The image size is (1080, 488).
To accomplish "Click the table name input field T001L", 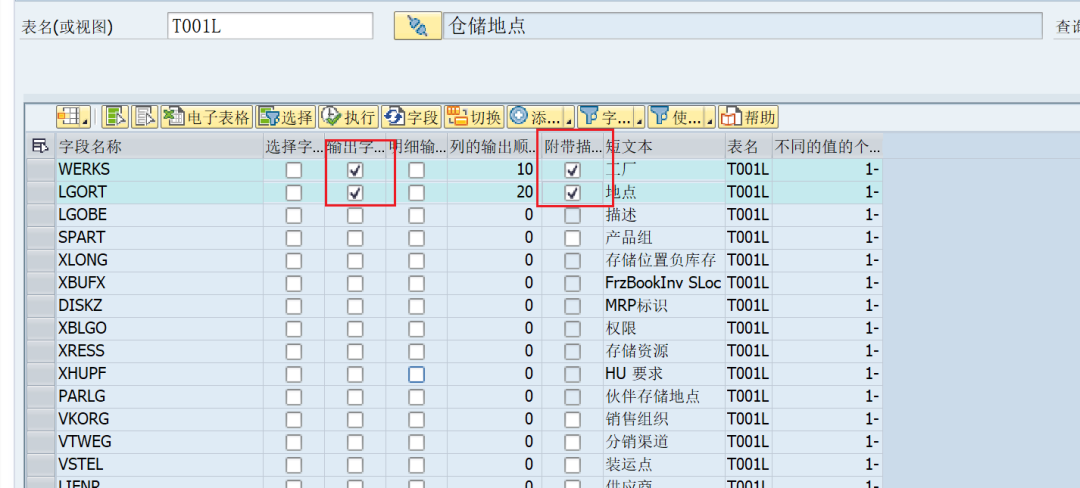I will [x=270, y=26].
